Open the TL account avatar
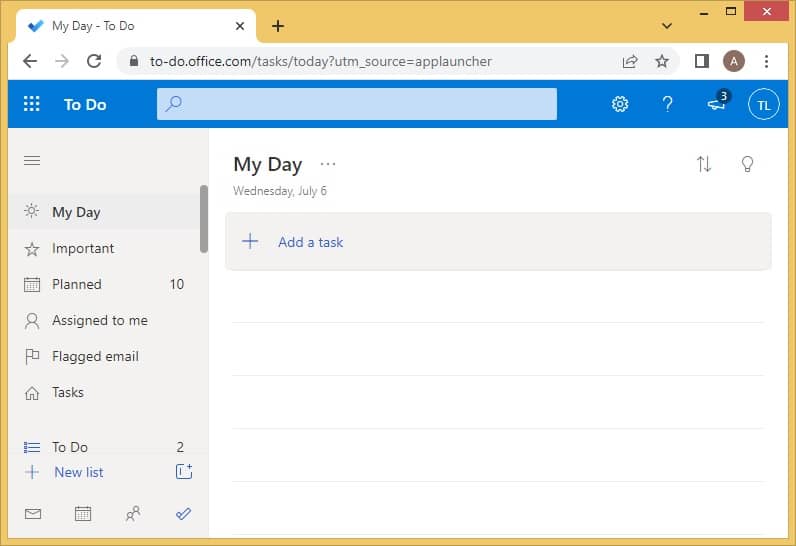796x546 pixels. (763, 105)
